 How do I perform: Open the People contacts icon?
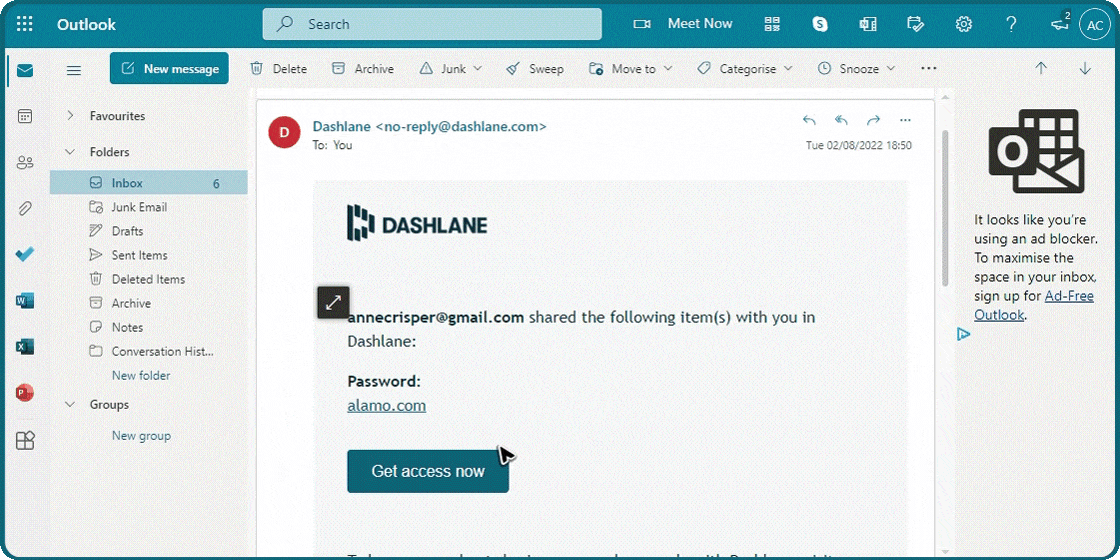(25, 163)
